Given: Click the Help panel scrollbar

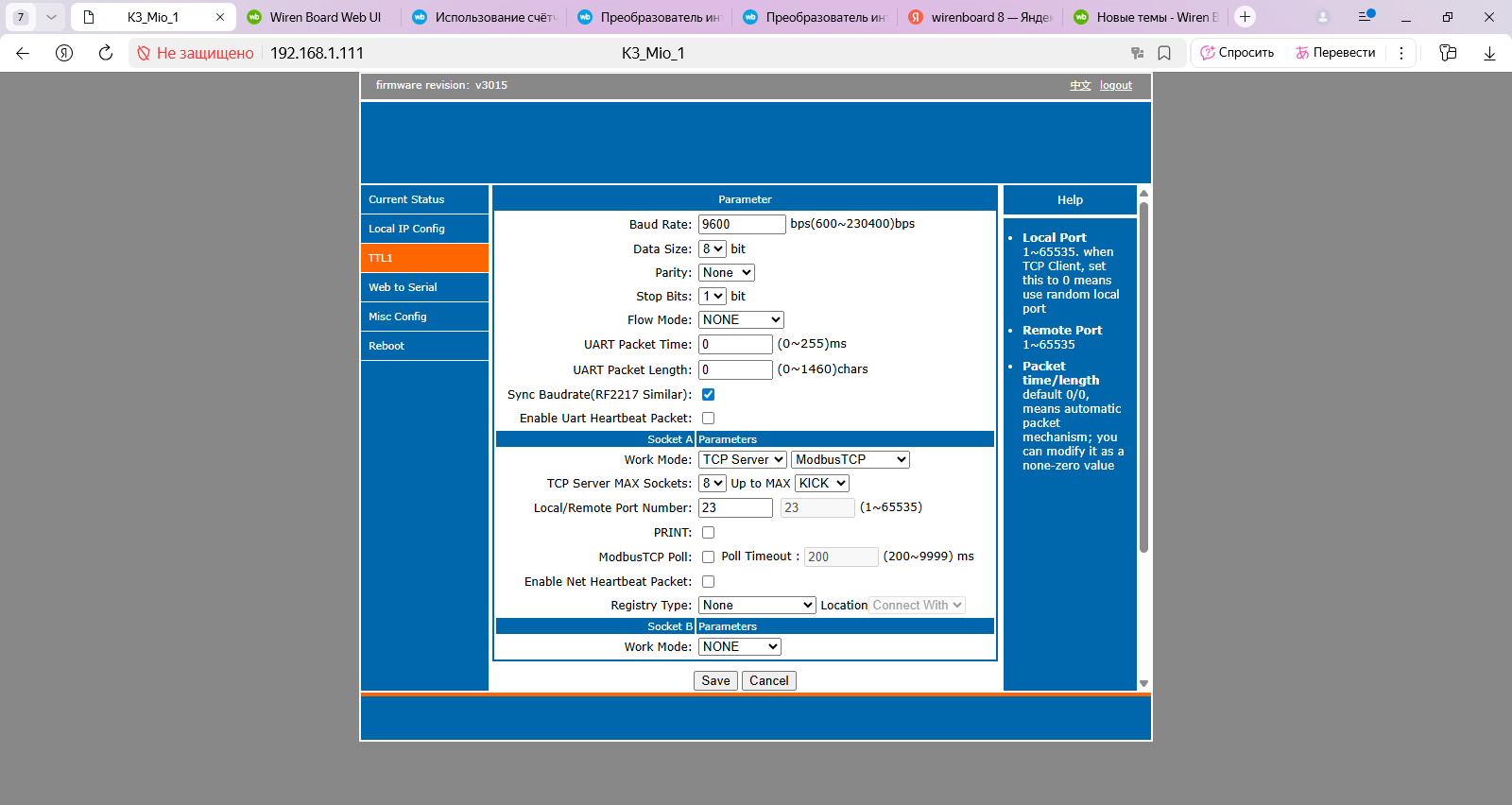Looking at the screenshot, I should point(1143,378).
